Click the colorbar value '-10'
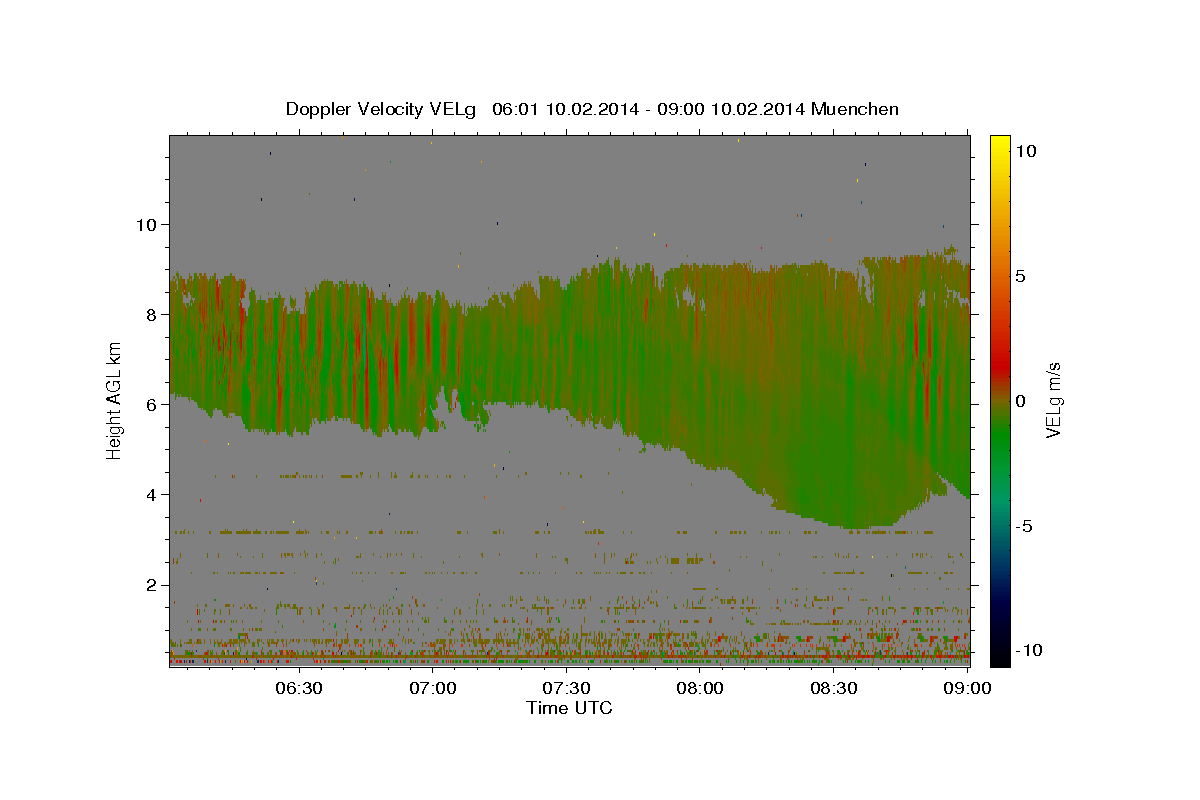Screen dimensions: 1200x800 coord(1029,650)
